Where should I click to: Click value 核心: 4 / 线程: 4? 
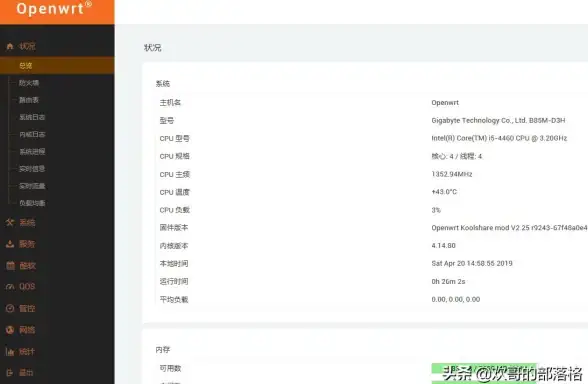tap(457, 156)
